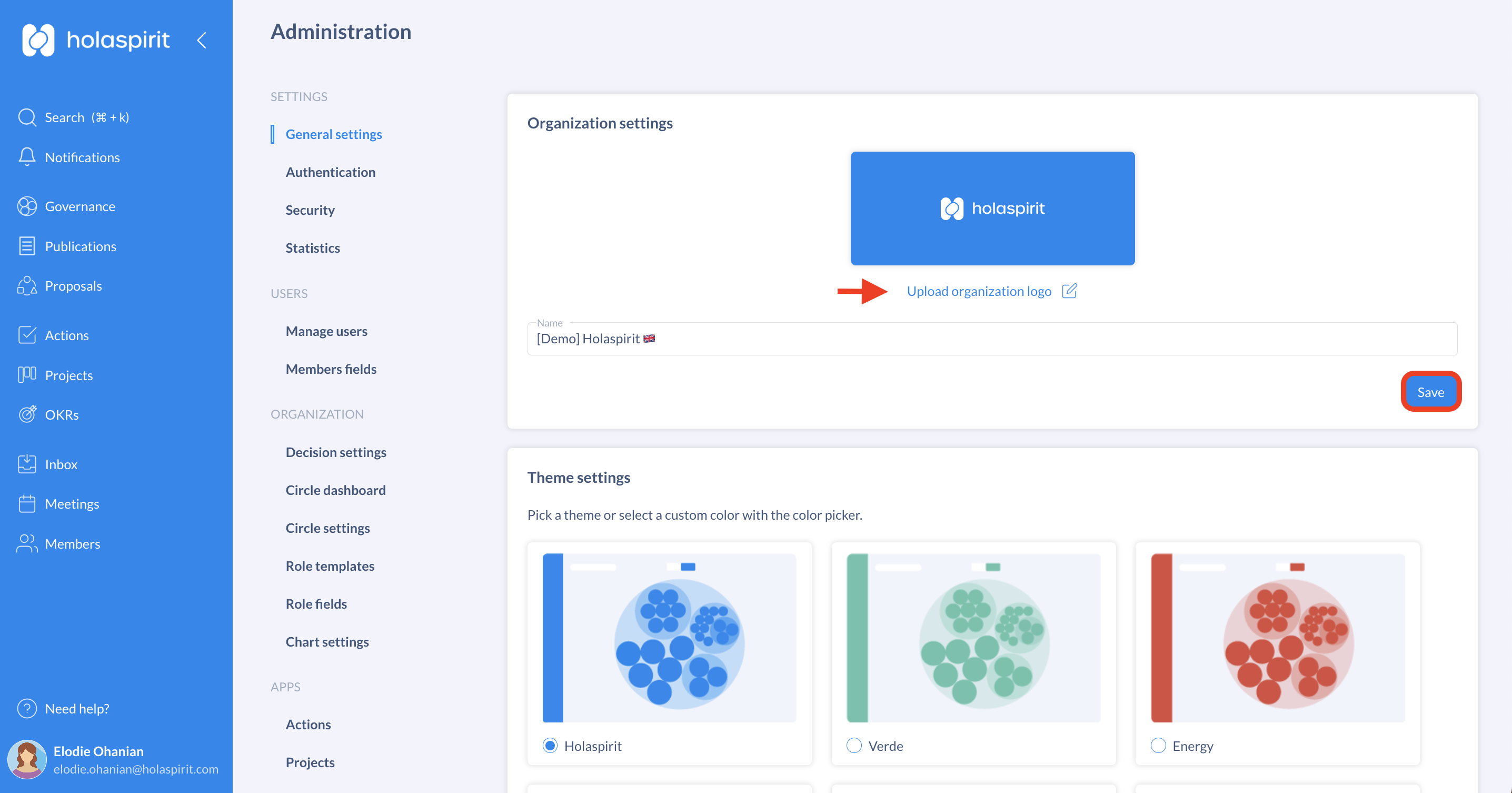The width and height of the screenshot is (1512, 793).
Task: Click the organization logo image preview
Action: pyautogui.click(x=992, y=208)
